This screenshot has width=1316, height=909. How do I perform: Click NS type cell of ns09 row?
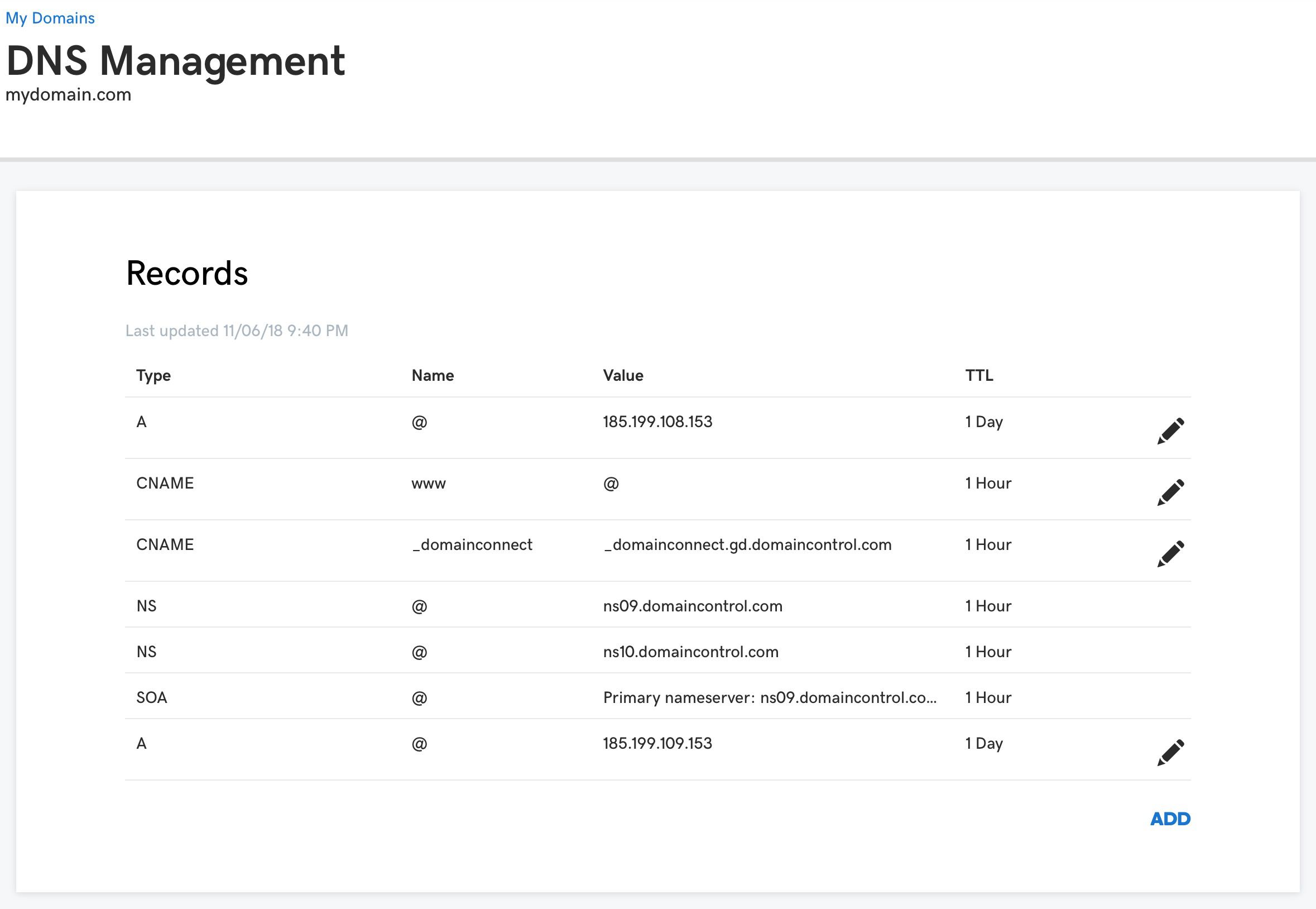pos(146,606)
